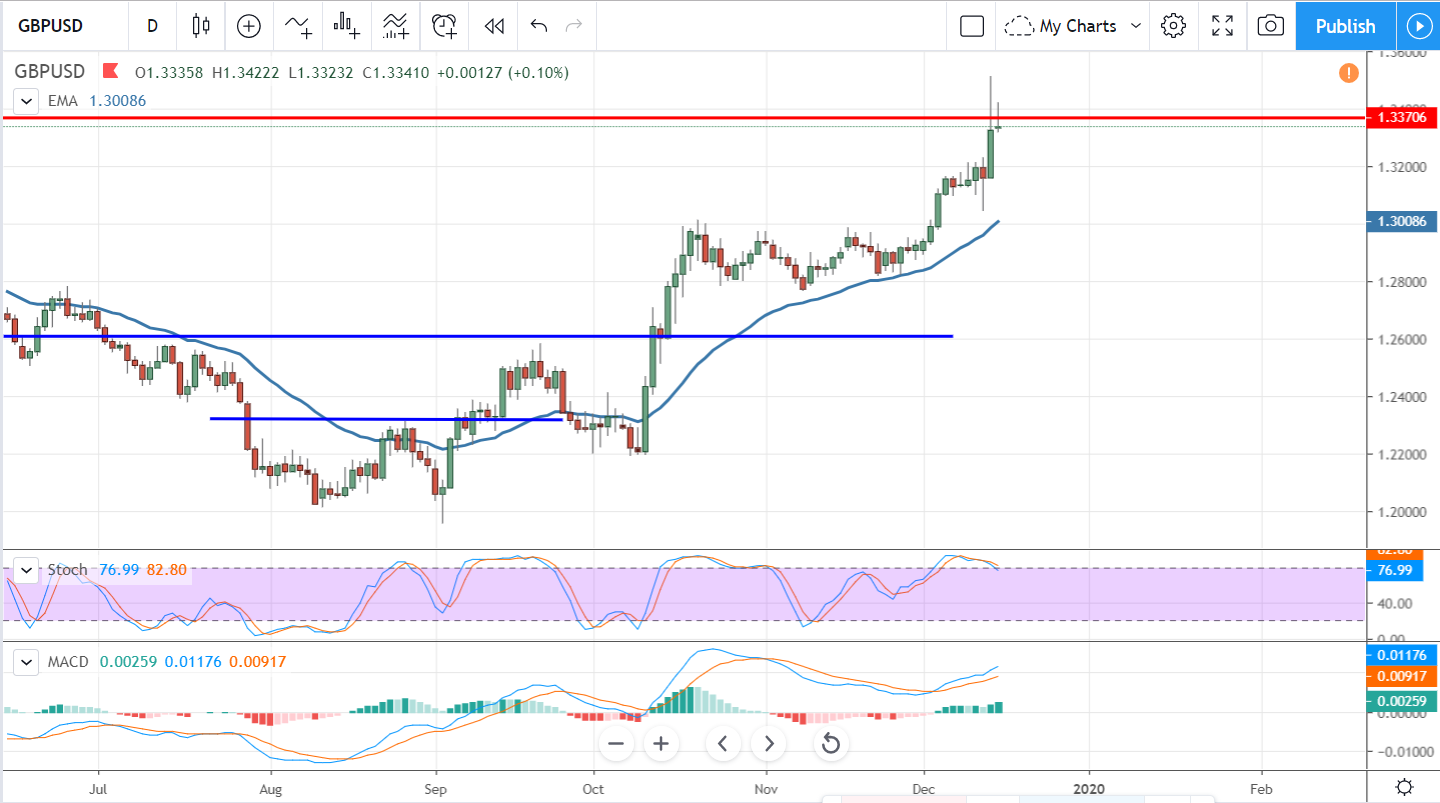The image size is (1440, 803).
Task: Select the MACD indicator label
Action: (68, 661)
